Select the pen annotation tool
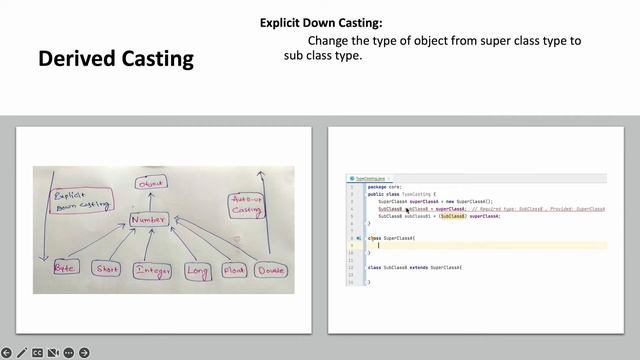This screenshot has width=640, height=360. point(22,353)
